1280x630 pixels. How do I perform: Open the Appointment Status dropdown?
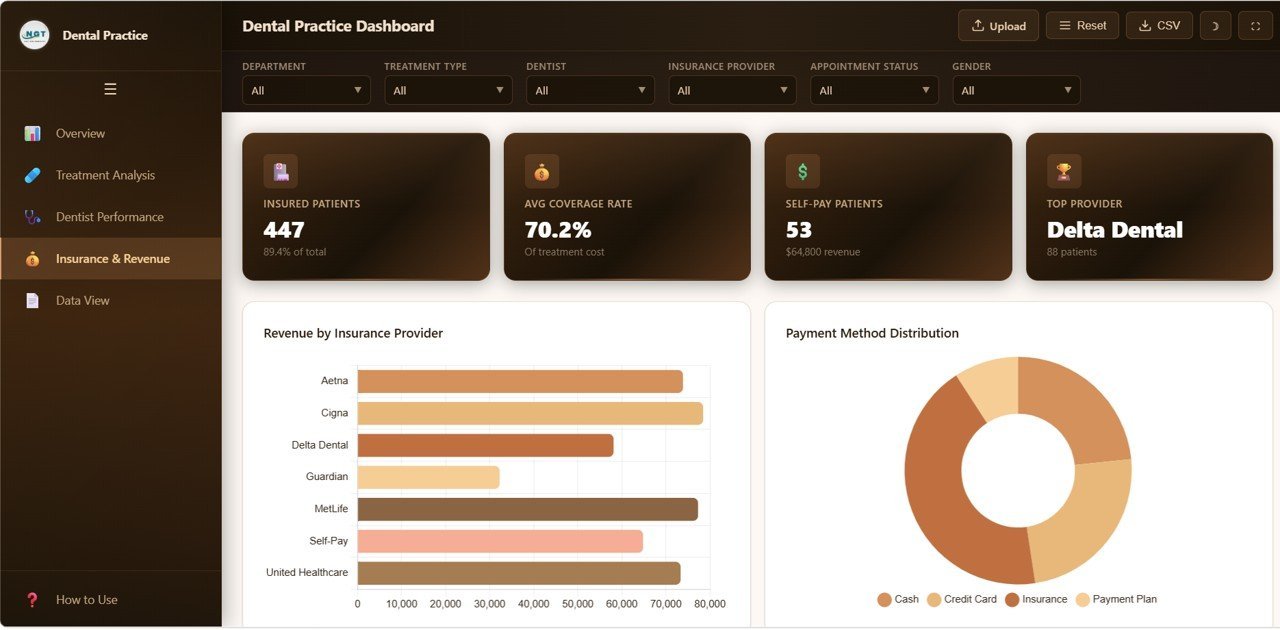[874, 89]
